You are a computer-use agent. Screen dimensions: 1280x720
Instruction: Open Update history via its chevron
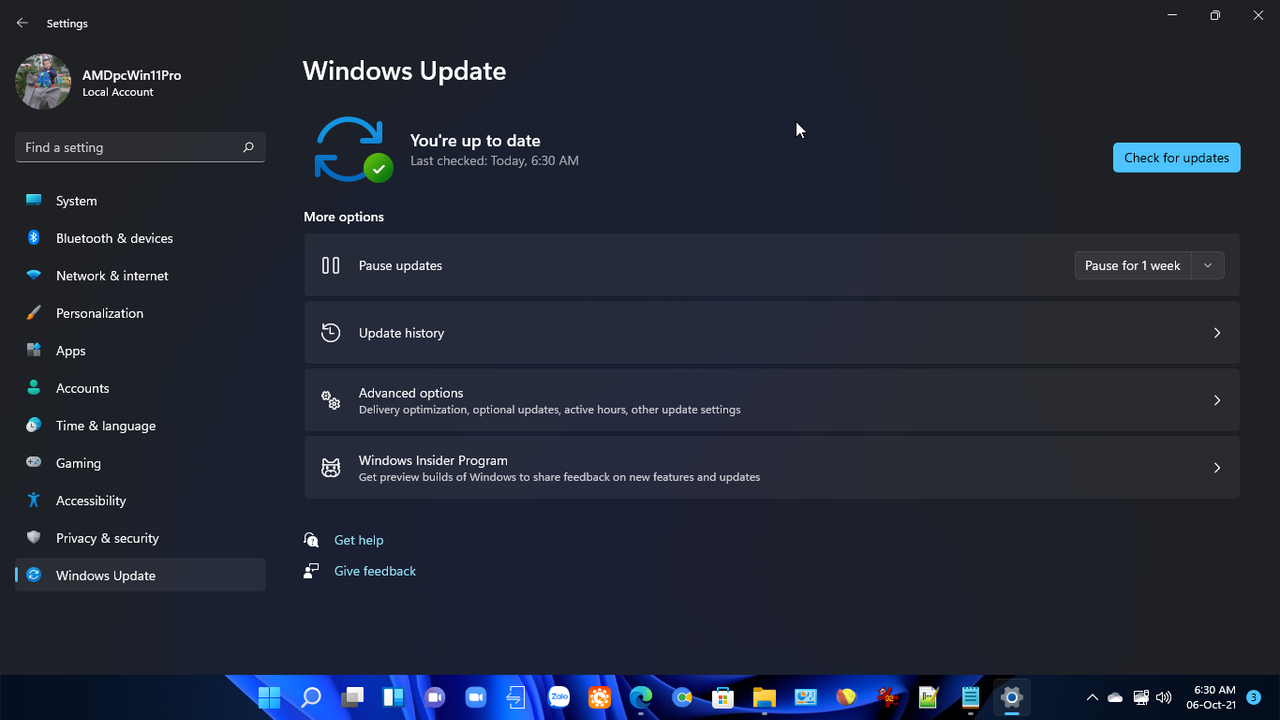[1217, 333]
